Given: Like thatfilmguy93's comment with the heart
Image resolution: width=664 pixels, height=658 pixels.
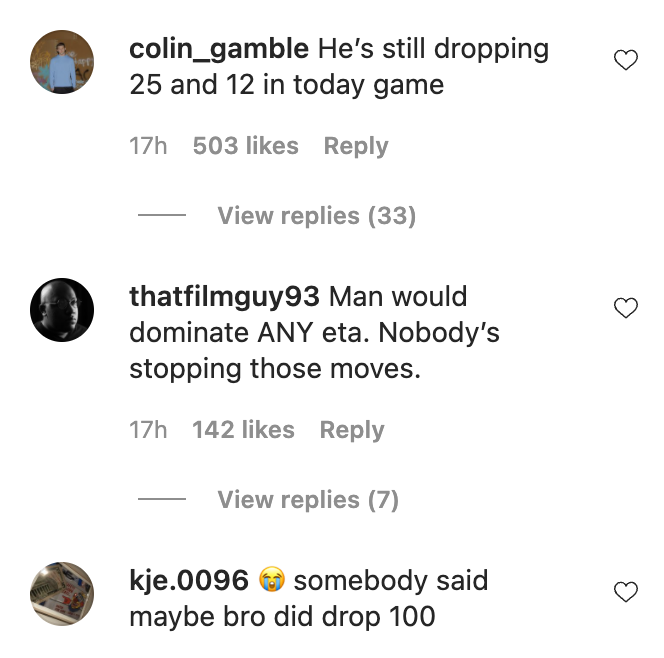Looking at the screenshot, I should click(625, 308).
